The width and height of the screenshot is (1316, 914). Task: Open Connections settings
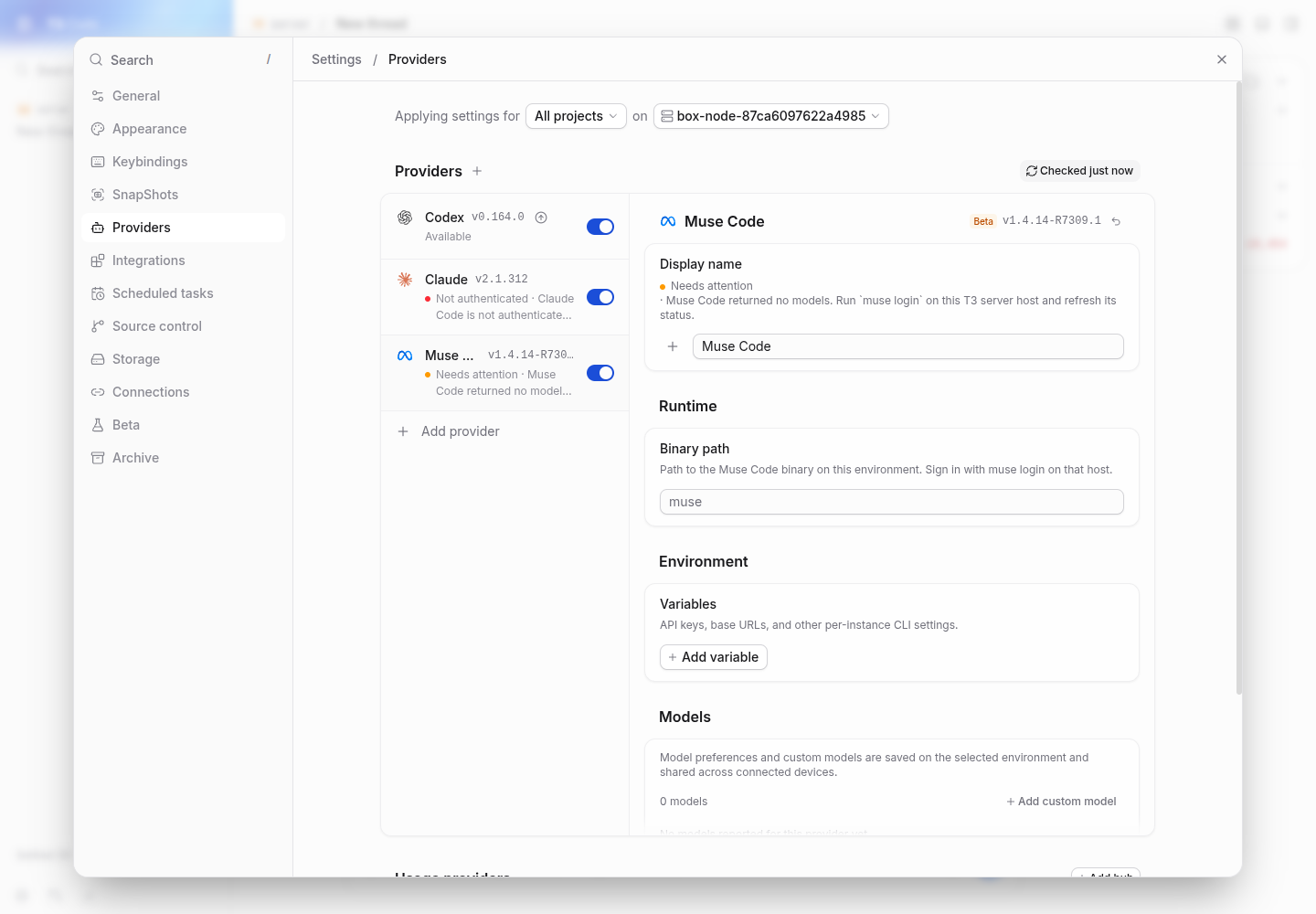pyautogui.click(x=183, y=392)
